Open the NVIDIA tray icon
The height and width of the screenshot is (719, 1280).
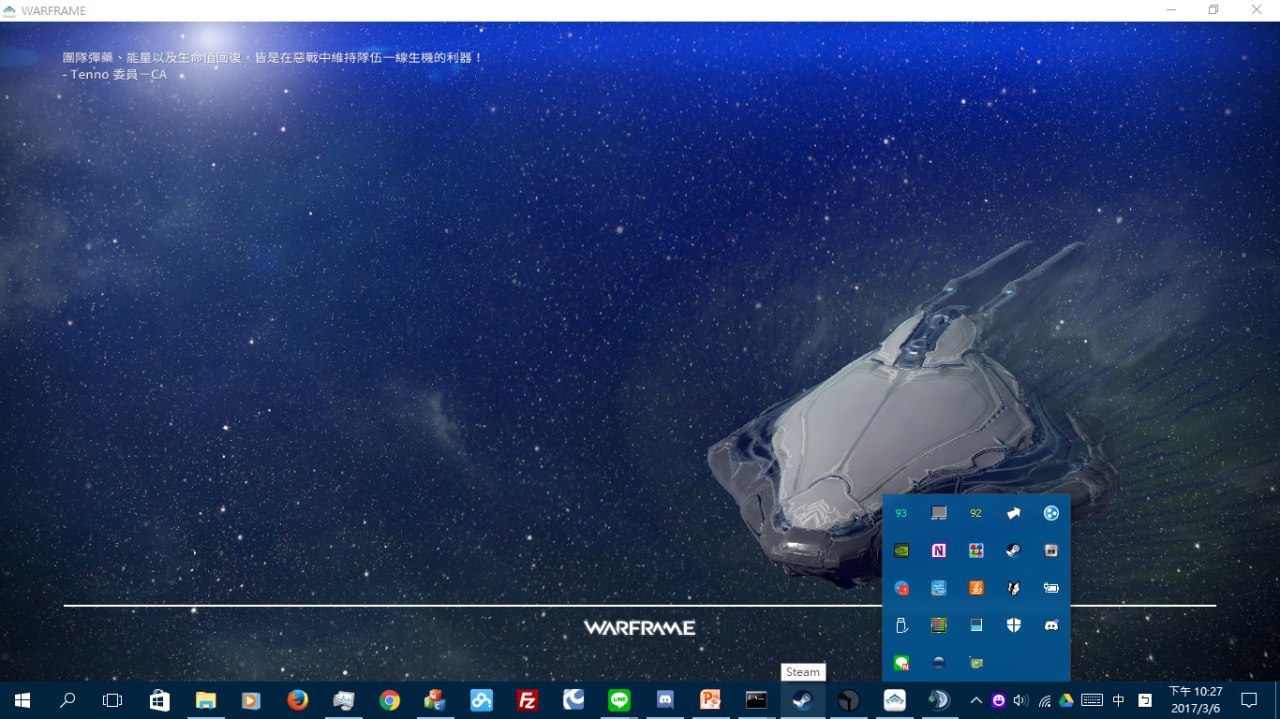point(901,550)
